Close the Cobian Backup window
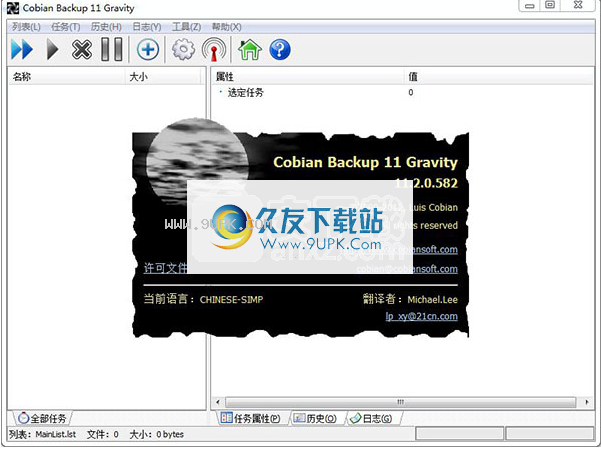 click(x=578, y=6)
